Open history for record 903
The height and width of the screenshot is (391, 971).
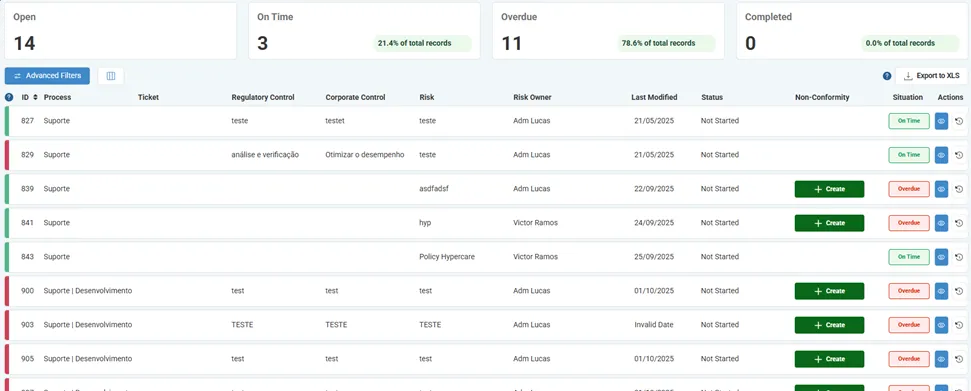[x=959, y=325]
